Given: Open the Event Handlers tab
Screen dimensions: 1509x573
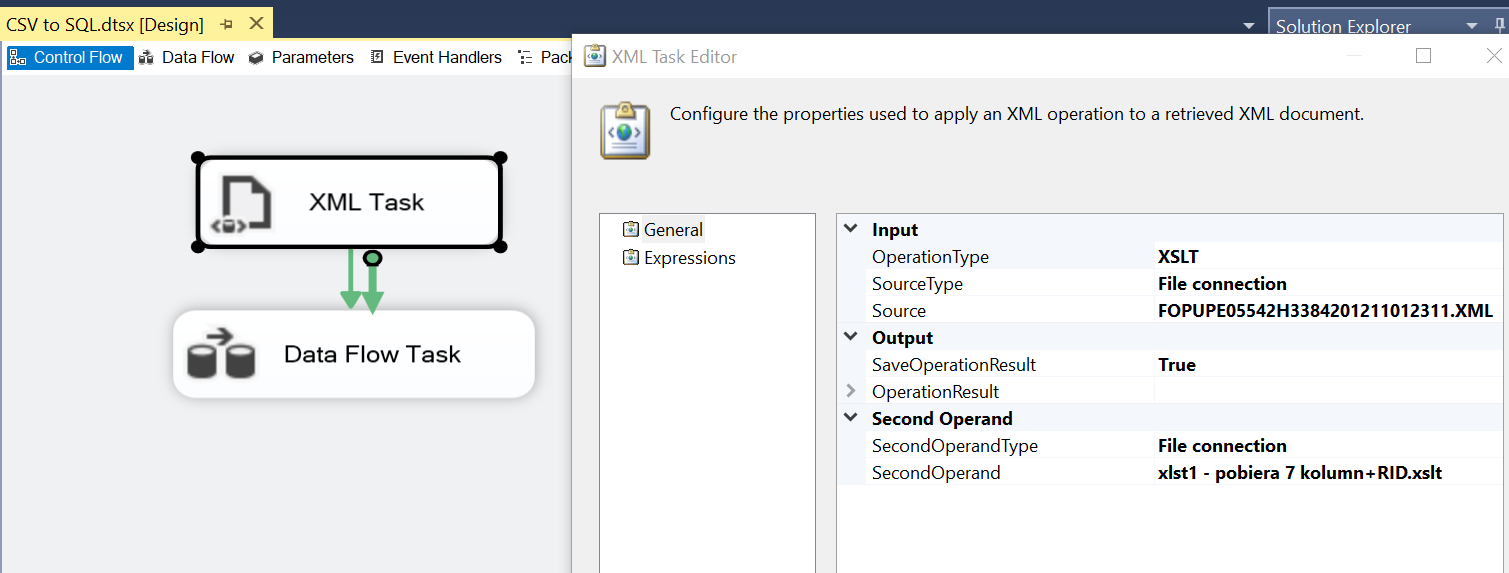Looking at the screenshot, I should pyautogui.click(x=436, y=58).
